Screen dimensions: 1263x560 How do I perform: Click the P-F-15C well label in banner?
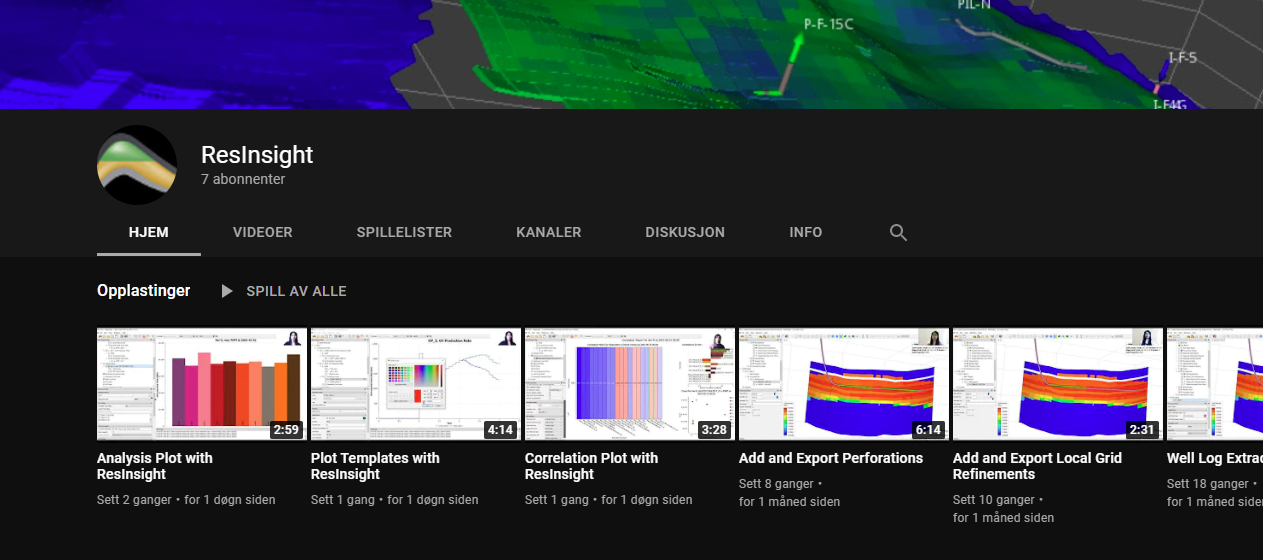pos(829,24)
